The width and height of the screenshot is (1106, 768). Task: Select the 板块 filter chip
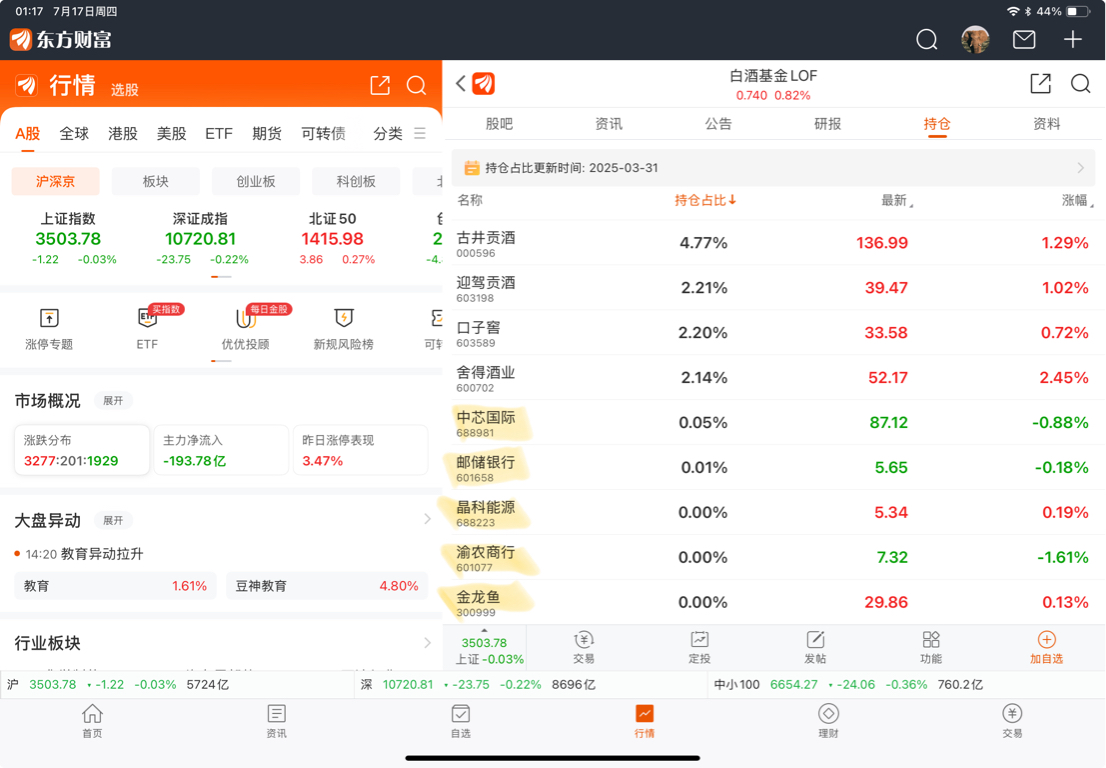[x=155, y=181]
